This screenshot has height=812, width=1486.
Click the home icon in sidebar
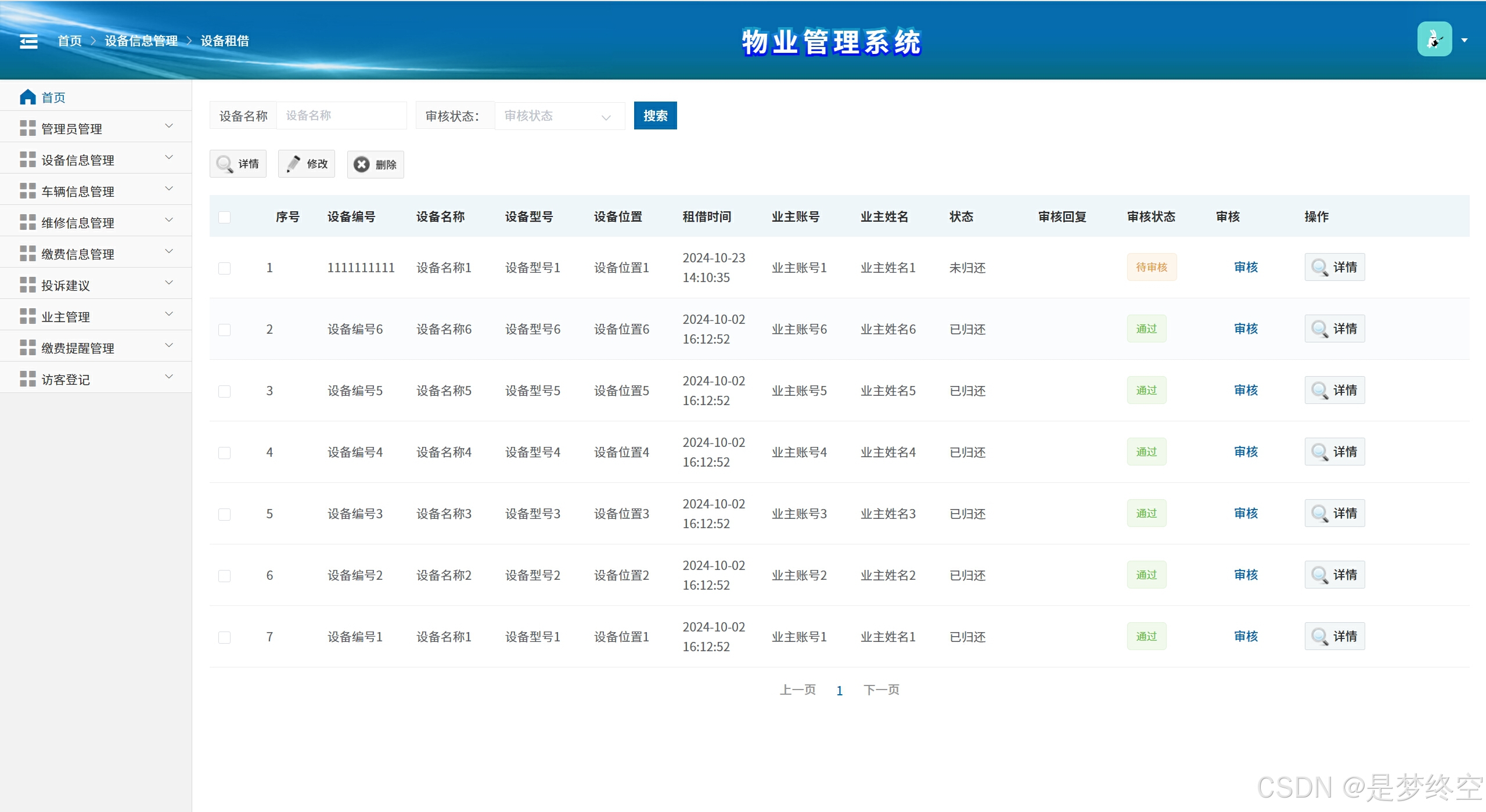click(27, 97)
